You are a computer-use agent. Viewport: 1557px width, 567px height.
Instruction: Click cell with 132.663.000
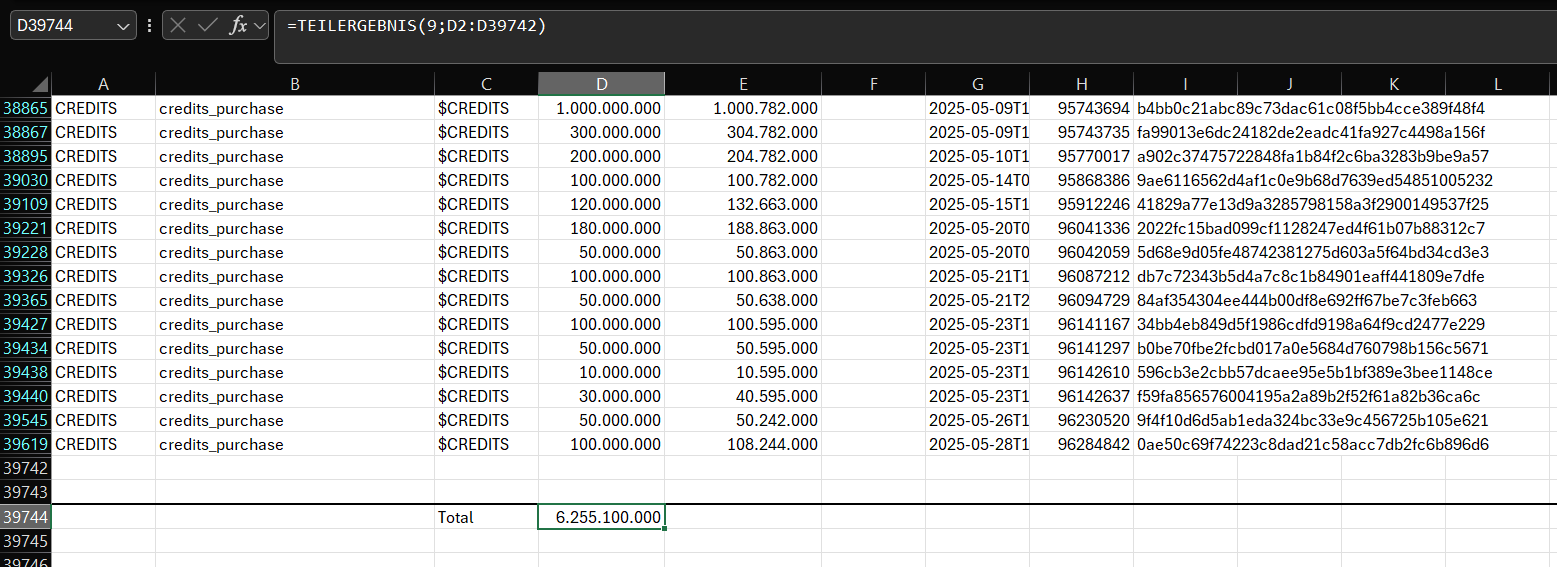tap(743, 204)
